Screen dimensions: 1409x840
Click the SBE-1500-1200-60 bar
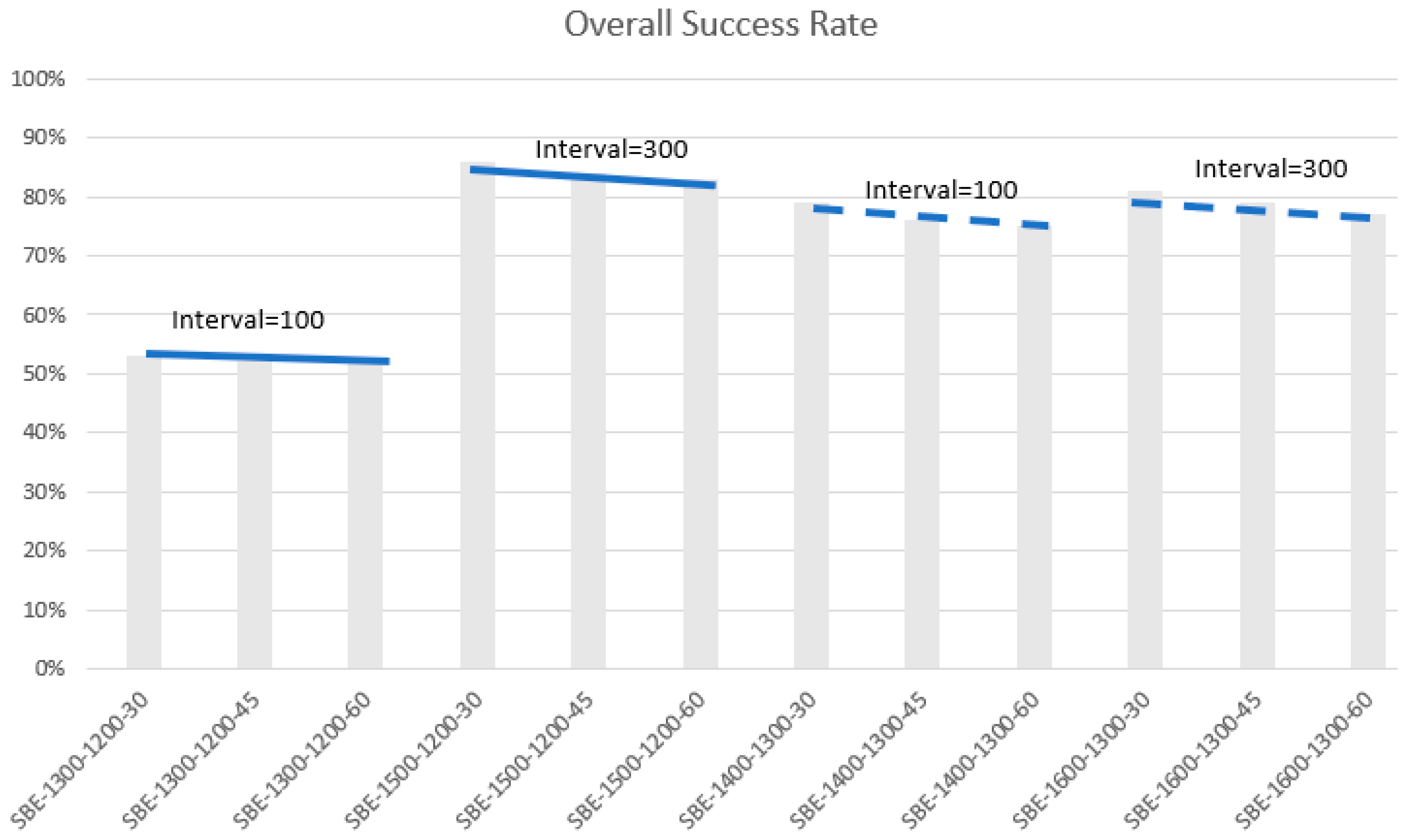(x=701, y=427)
